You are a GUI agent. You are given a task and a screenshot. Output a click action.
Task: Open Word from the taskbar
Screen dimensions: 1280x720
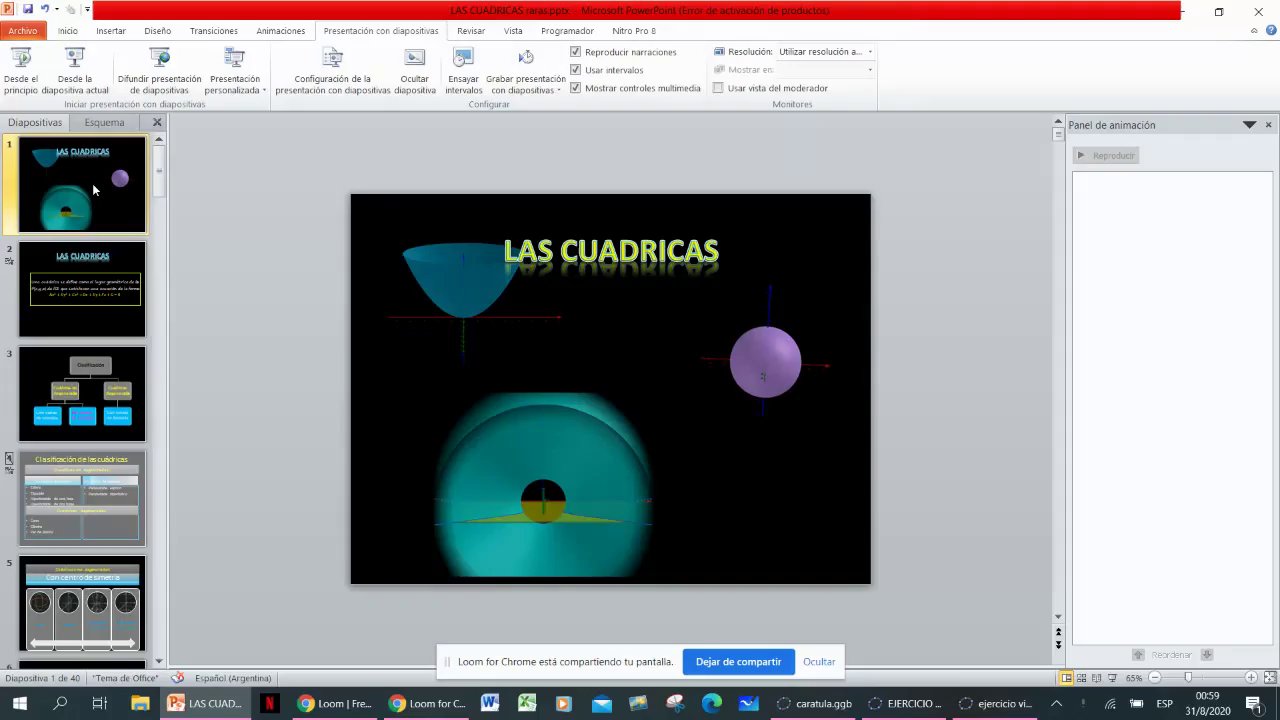[490, 703]
